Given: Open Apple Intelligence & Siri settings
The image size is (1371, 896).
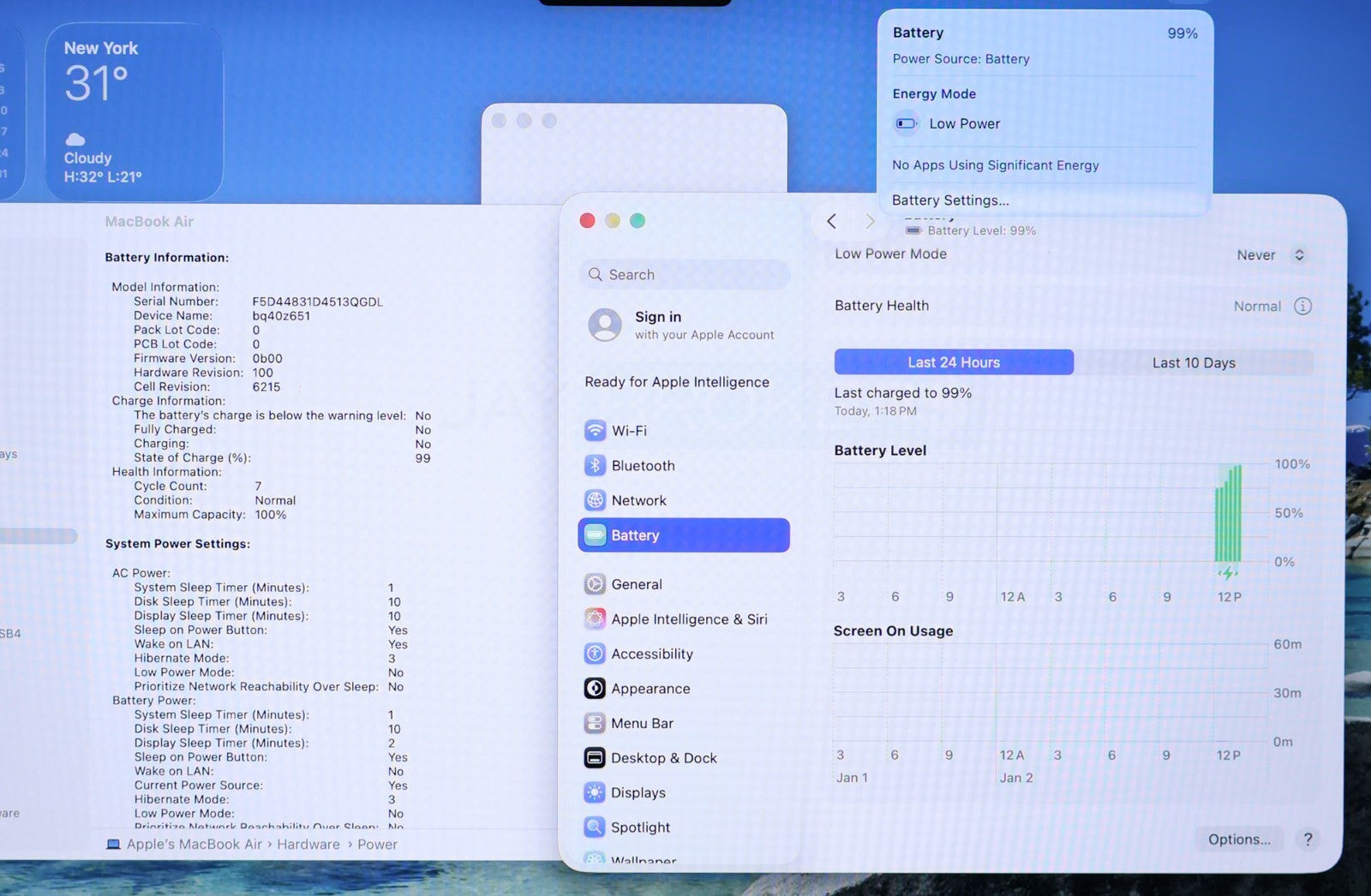Looking at the screenshot, I should click(x=688, y=619).
